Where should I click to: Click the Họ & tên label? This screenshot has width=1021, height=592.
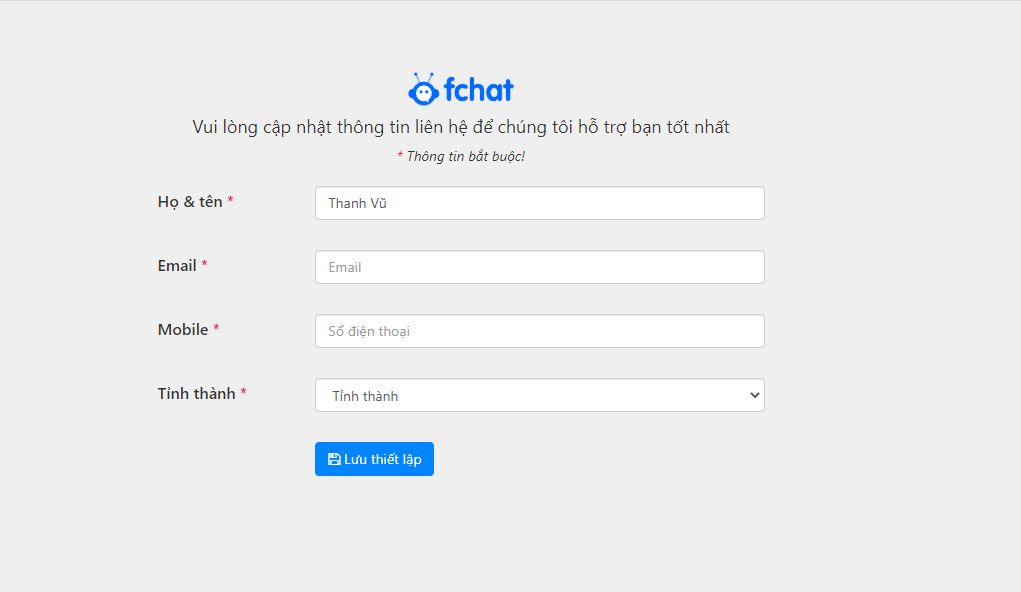point(190,201)
